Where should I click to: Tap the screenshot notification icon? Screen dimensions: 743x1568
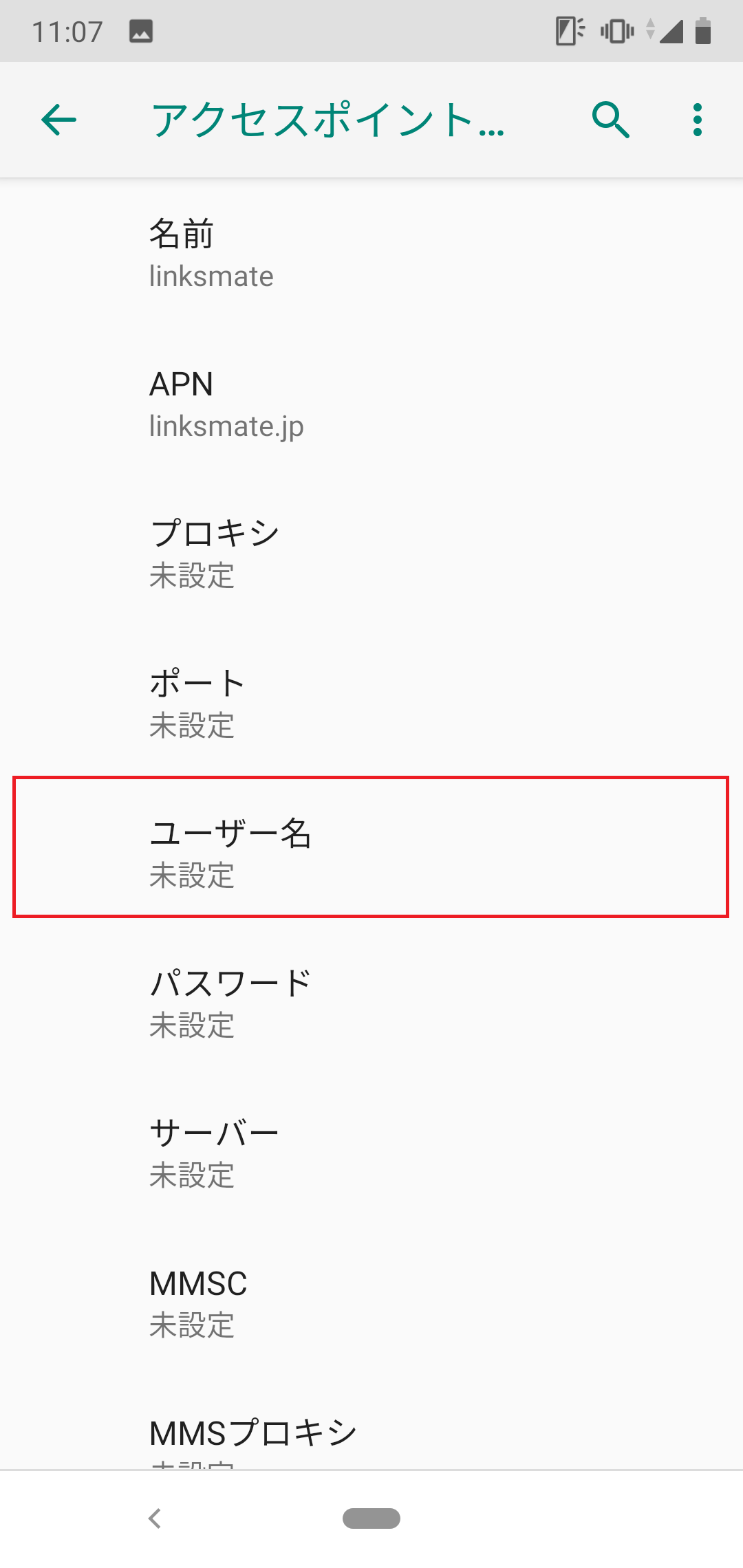click(x=140, y=30)
